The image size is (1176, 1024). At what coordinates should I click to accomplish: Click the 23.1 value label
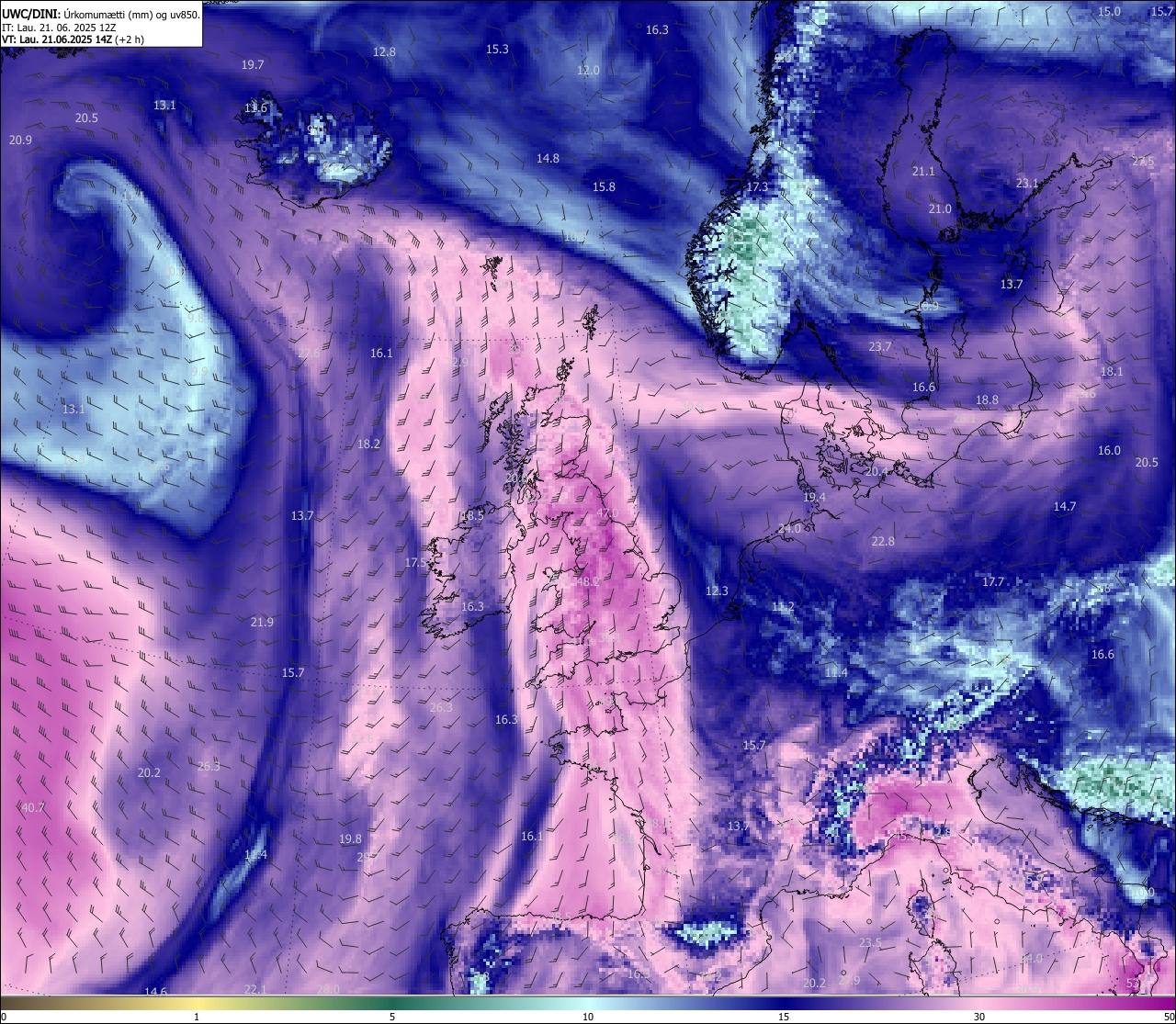1027,184
